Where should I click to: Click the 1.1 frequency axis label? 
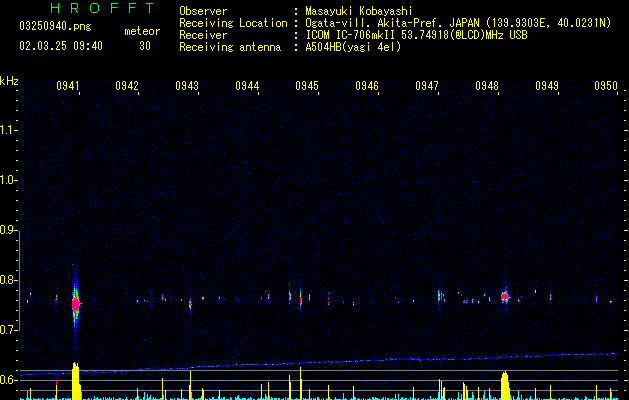[x=8, y=130]
